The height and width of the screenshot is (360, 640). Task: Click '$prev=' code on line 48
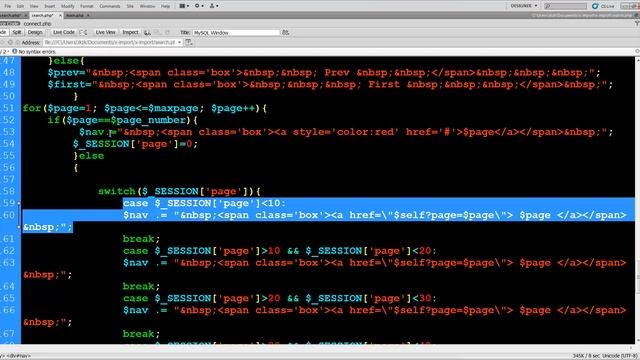(x=67, y=73)
